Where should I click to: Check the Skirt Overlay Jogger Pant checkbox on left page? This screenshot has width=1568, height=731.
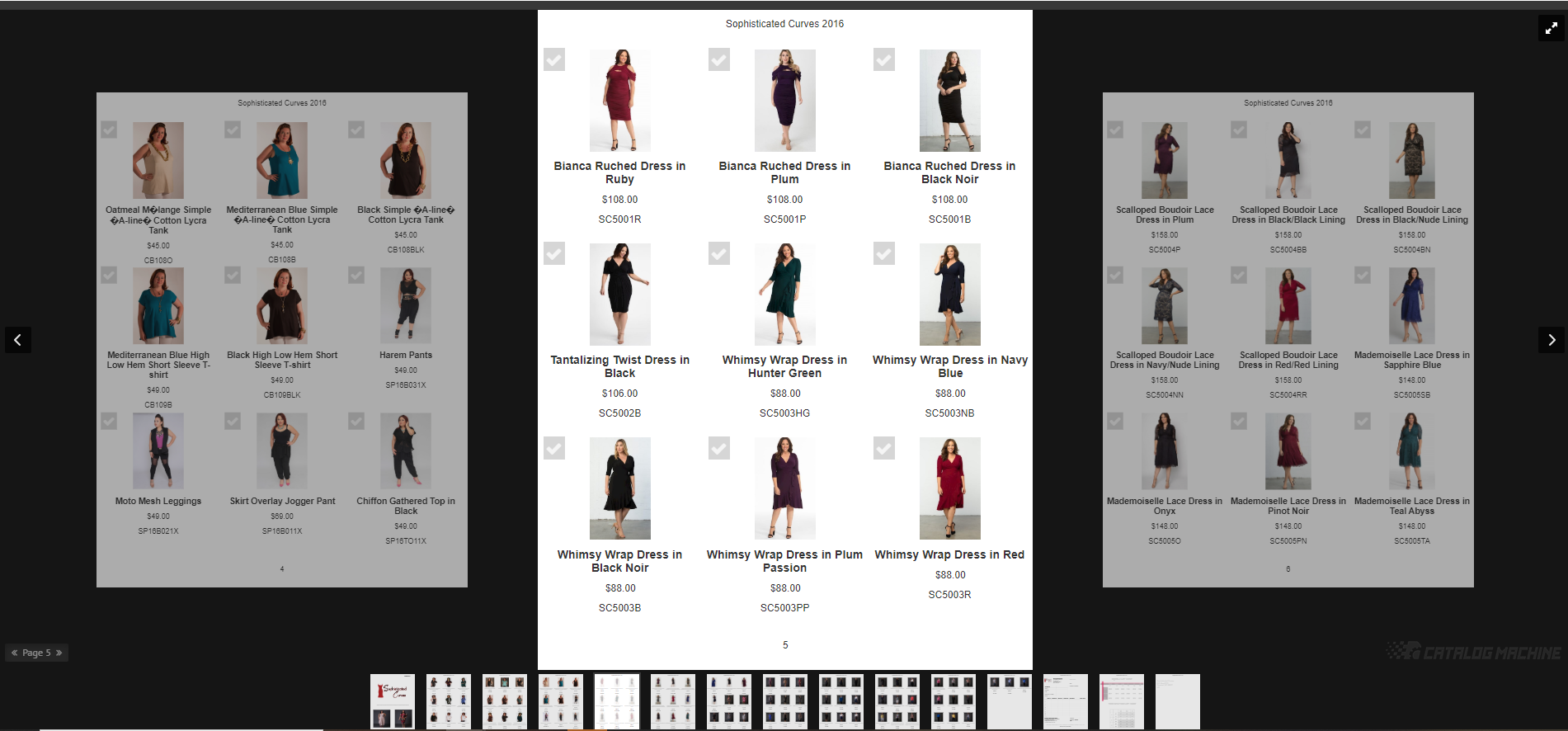233,421
